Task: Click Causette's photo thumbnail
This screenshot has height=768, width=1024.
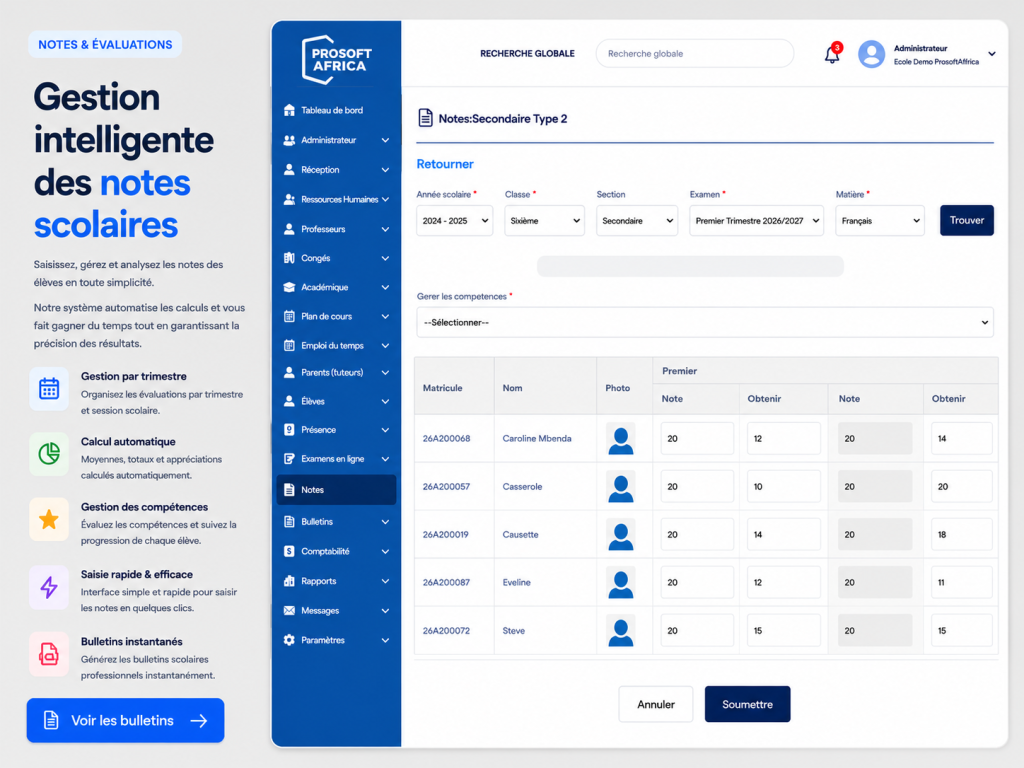Action: point(620,535)
